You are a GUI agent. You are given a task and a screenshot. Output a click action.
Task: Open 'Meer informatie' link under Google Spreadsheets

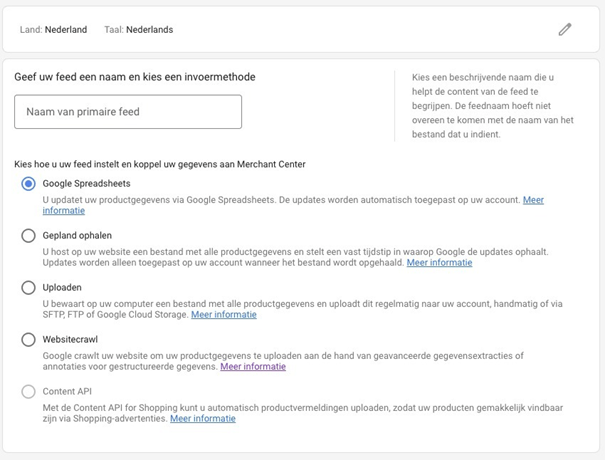tap(534, 200)
